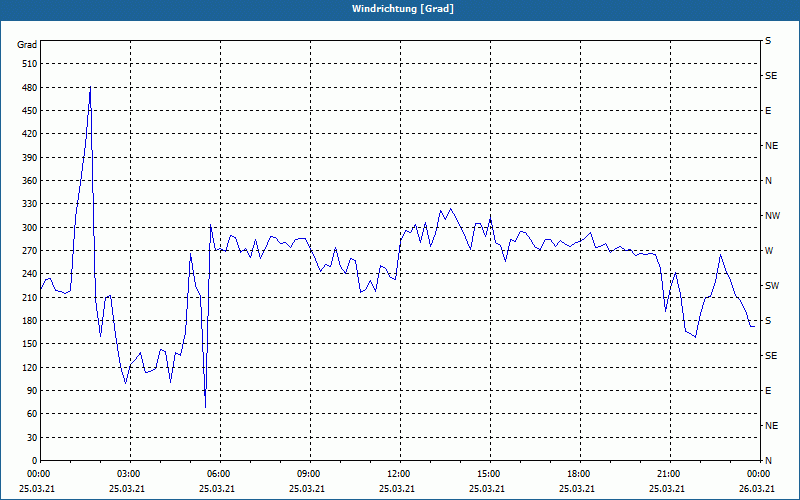Viewport: 800px width, 500px height.
Task: Pick the 180 label on the degree axis
Action: point(30,321)
